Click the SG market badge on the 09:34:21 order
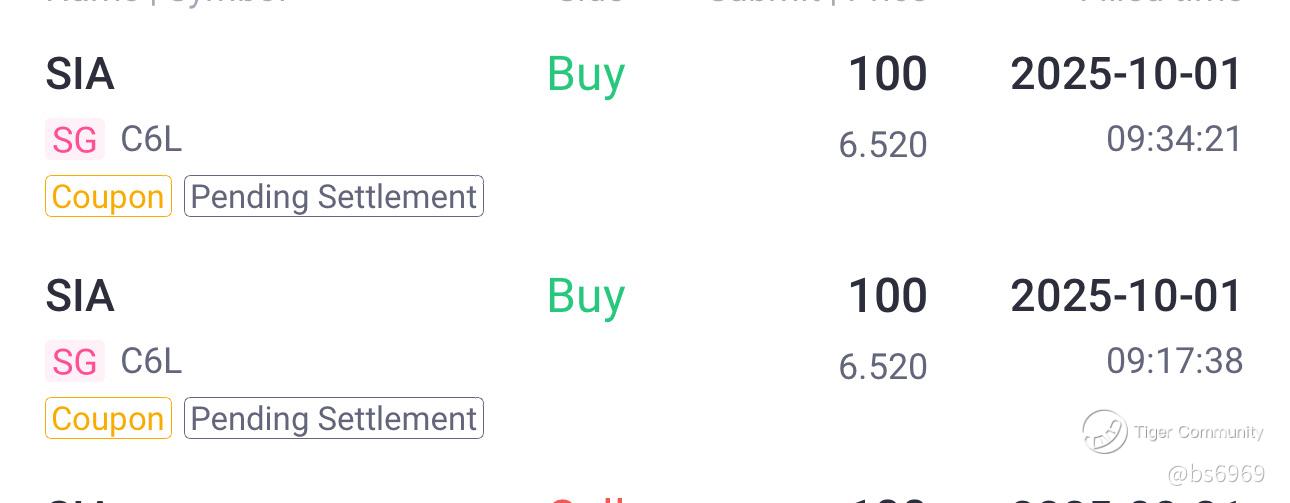 (75, 140)
